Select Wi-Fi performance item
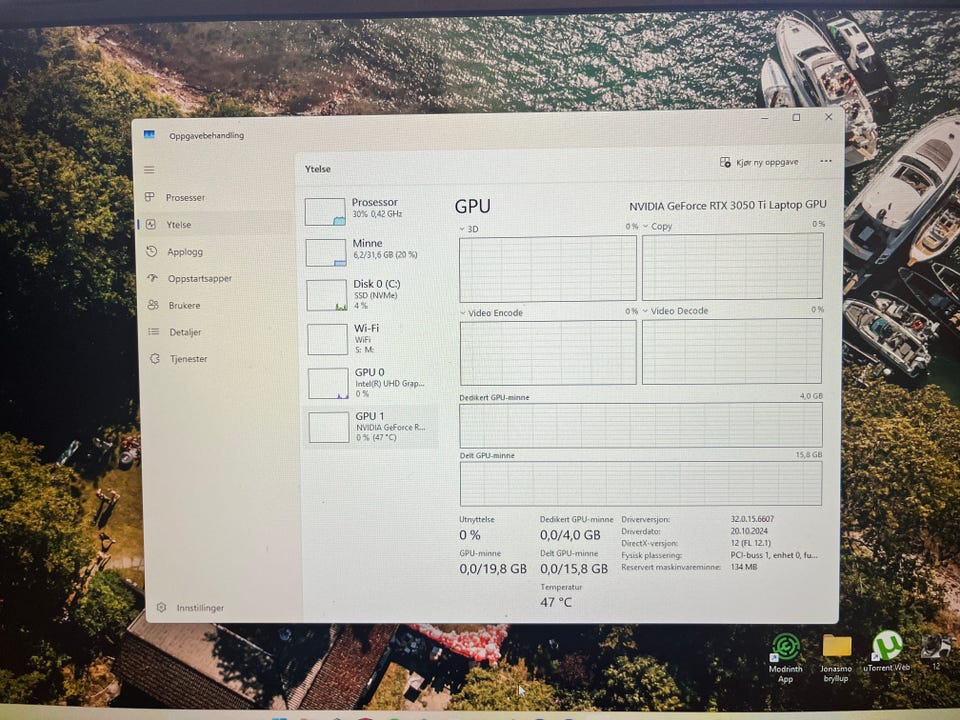This screenshot has width=960, height=720. tap(370, 339)
